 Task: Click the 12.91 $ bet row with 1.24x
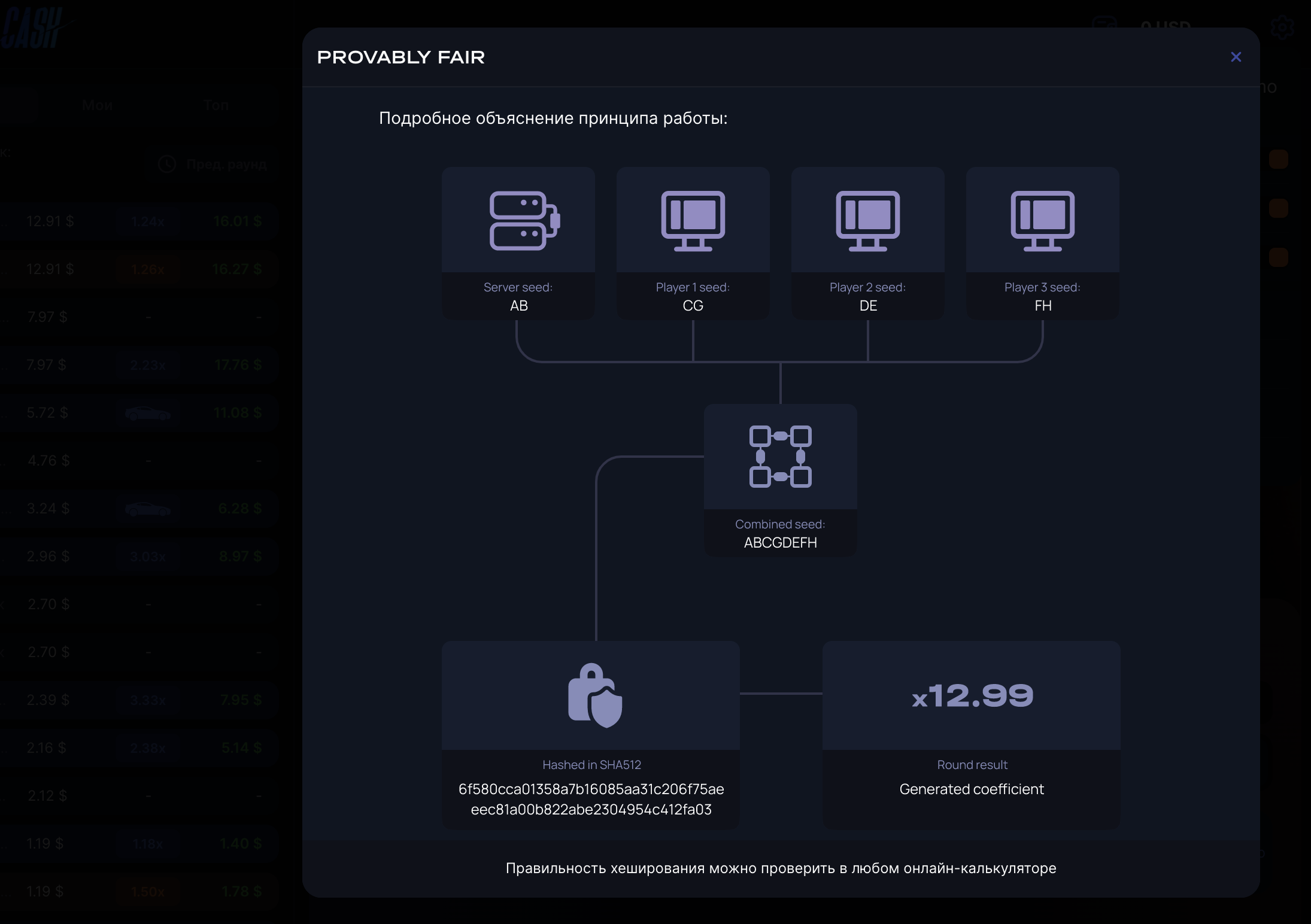[139, 221]
